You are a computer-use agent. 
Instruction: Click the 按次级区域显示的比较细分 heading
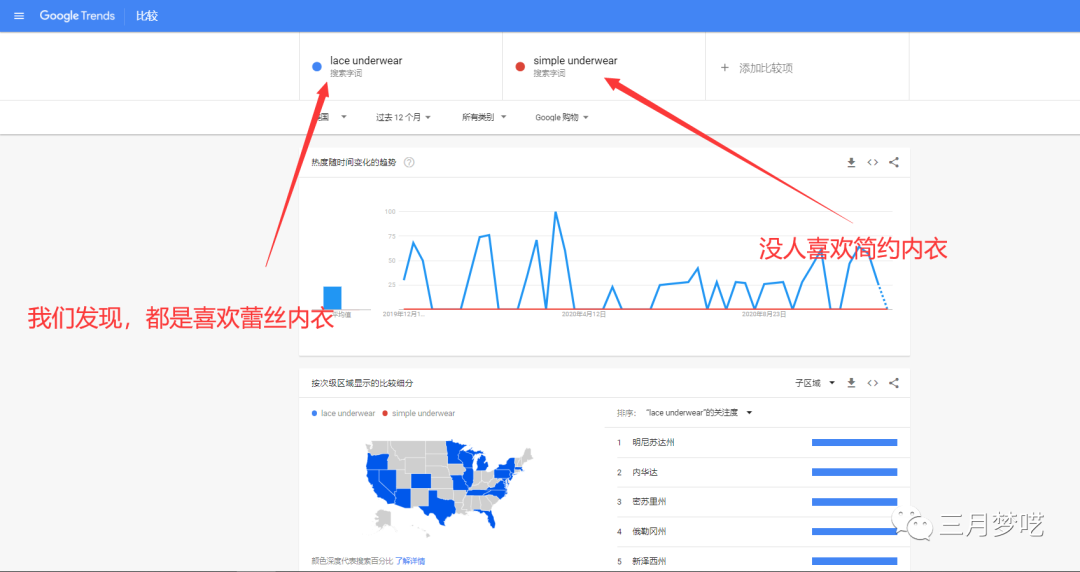coord(362,383)
